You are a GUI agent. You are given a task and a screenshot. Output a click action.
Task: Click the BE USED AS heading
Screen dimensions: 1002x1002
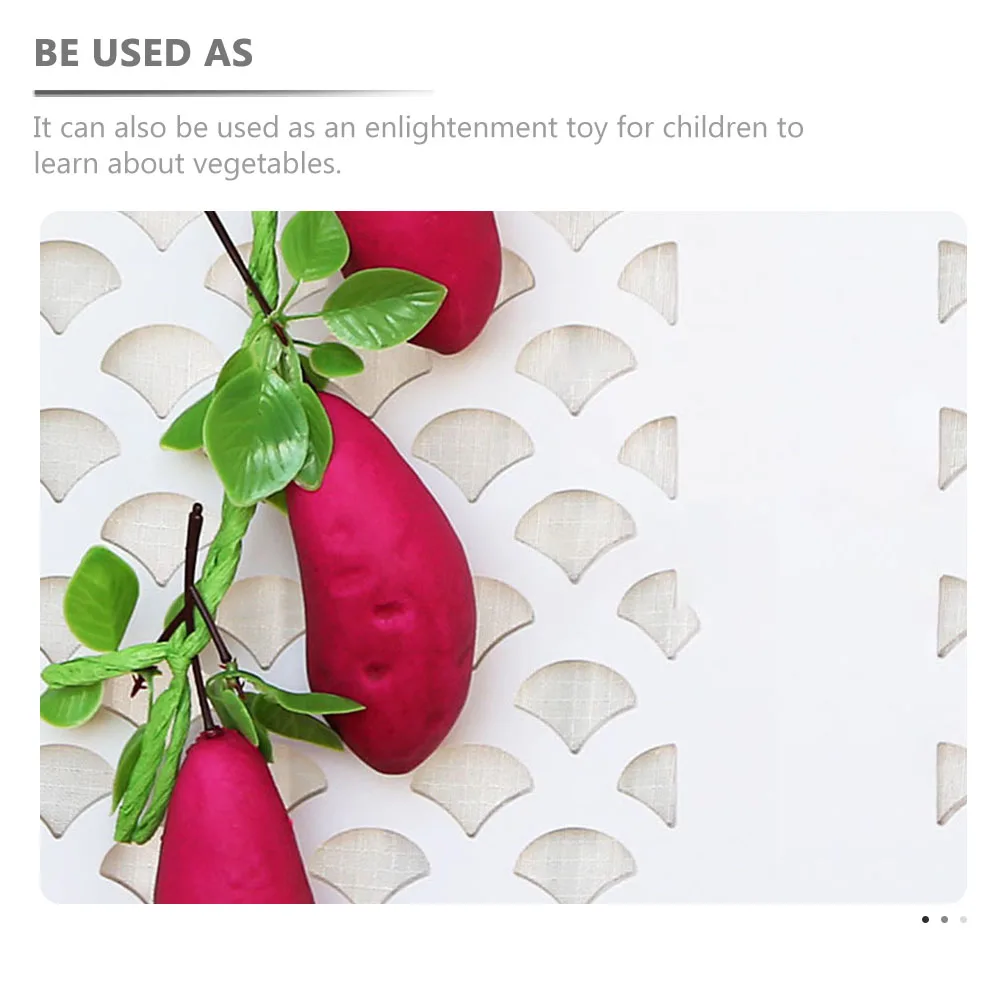point(144,52)
